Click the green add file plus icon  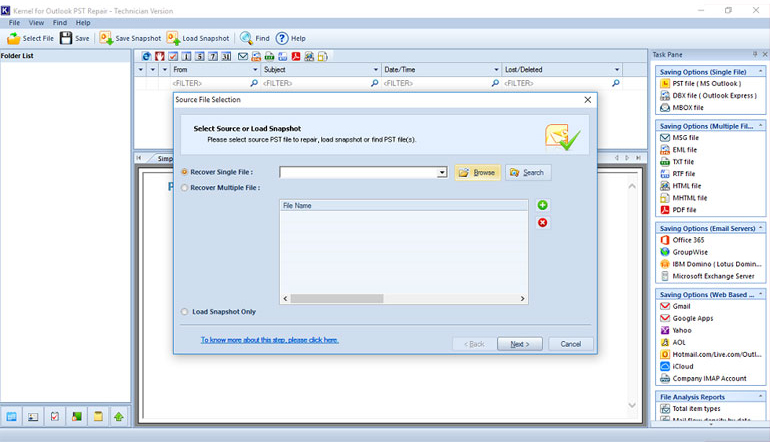[542, 205]
